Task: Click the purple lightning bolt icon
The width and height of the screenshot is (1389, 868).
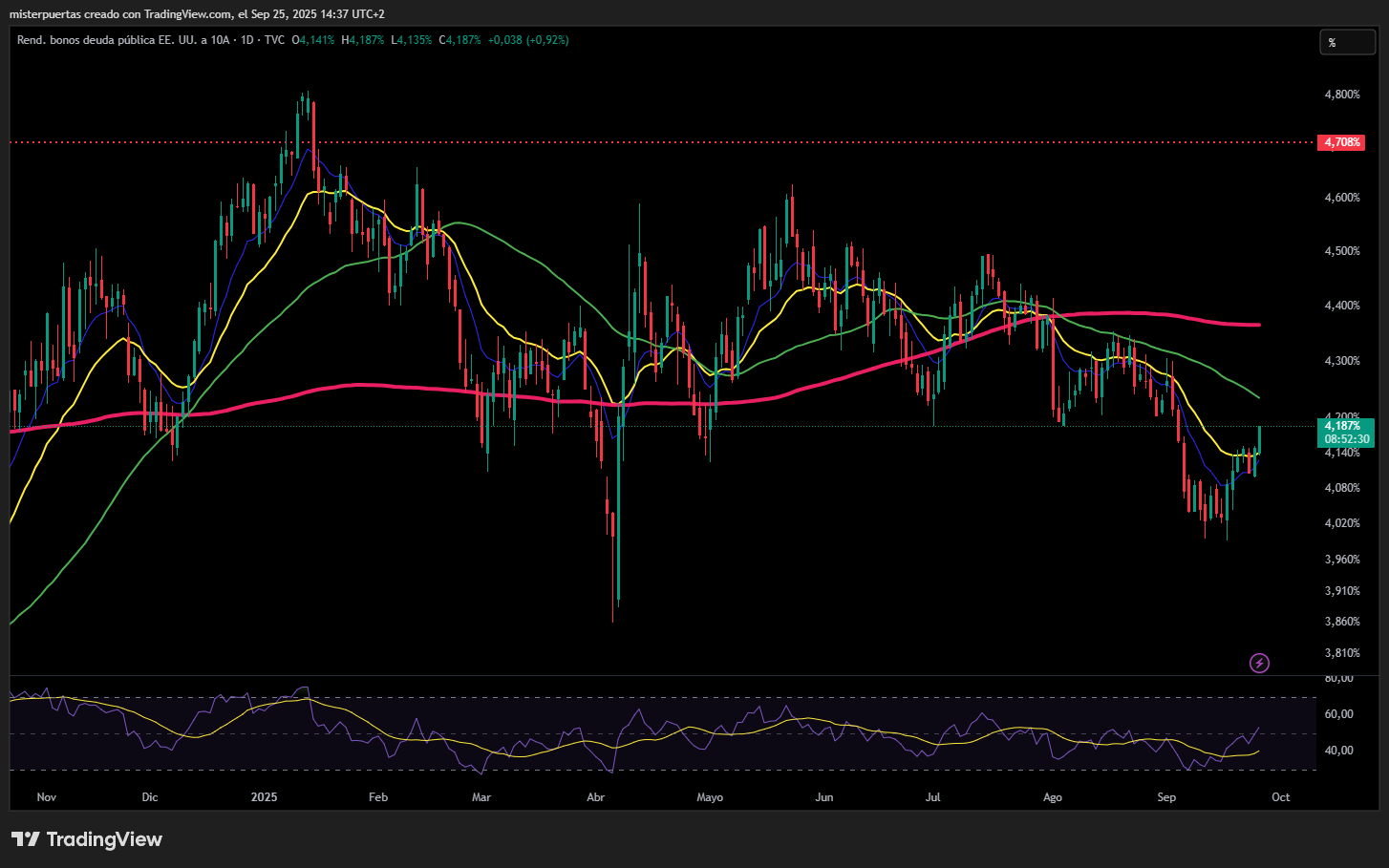Action: click(x=1260, y=663)
